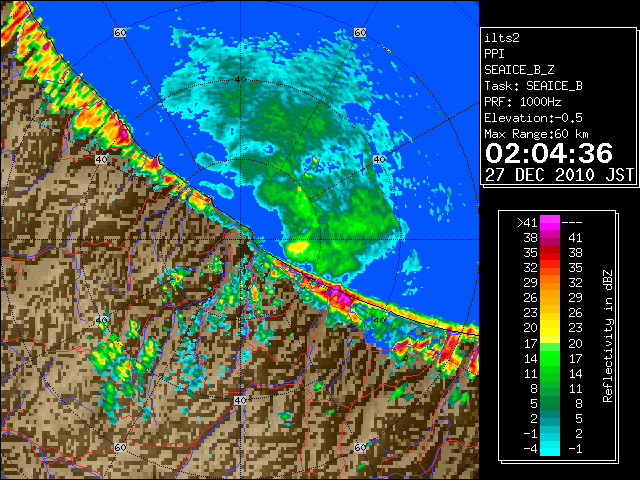640x480 pixels.
Task: Click the "PRF: 1000Hz" entry
Action: (523, 102)
